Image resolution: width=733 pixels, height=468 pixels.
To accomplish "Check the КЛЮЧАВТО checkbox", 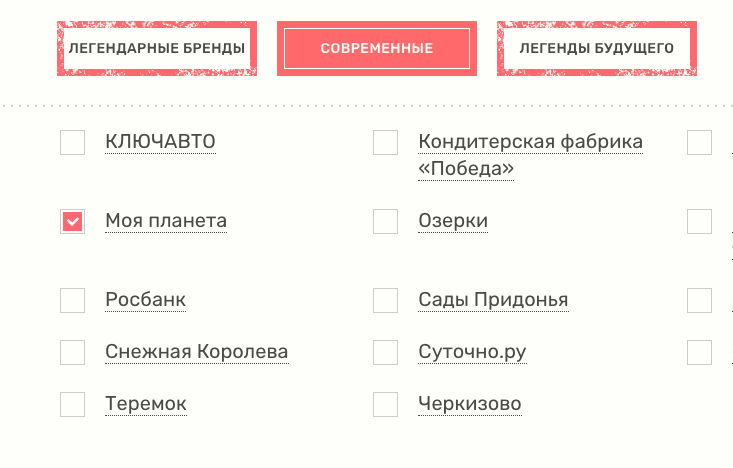I will pyautogui.click(x=72, y=143).
